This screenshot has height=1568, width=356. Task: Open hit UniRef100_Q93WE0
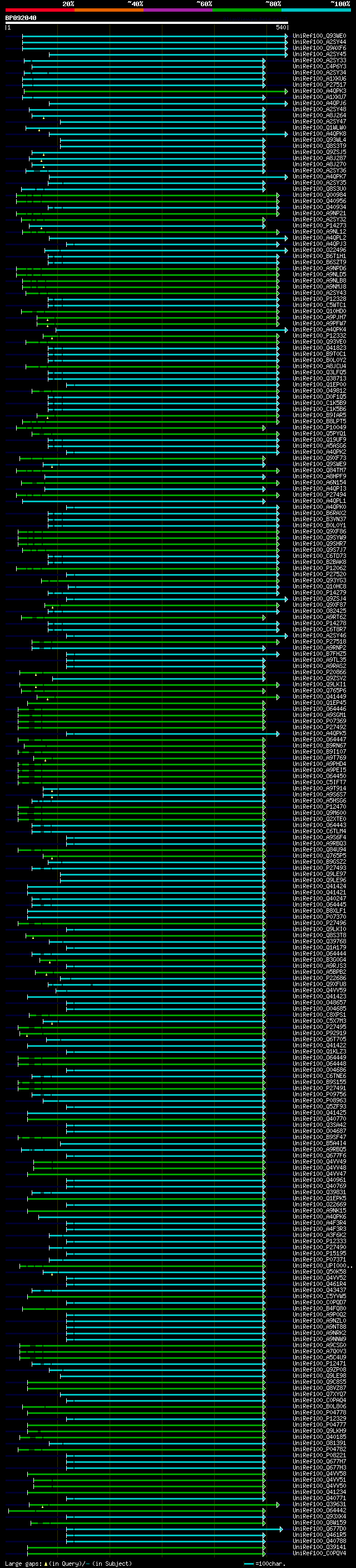(319, 36)
